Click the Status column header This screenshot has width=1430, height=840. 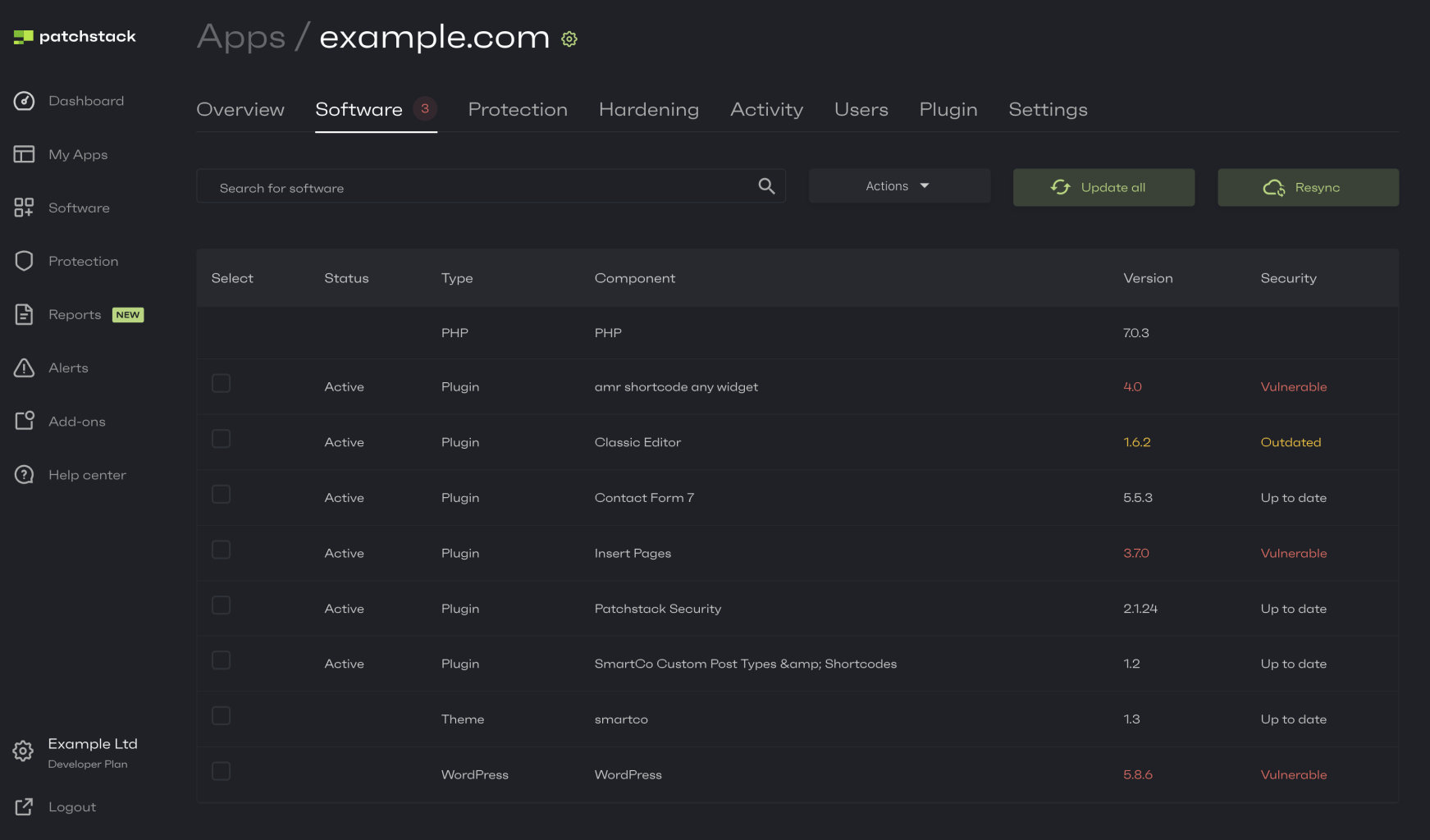pos(346,278)
